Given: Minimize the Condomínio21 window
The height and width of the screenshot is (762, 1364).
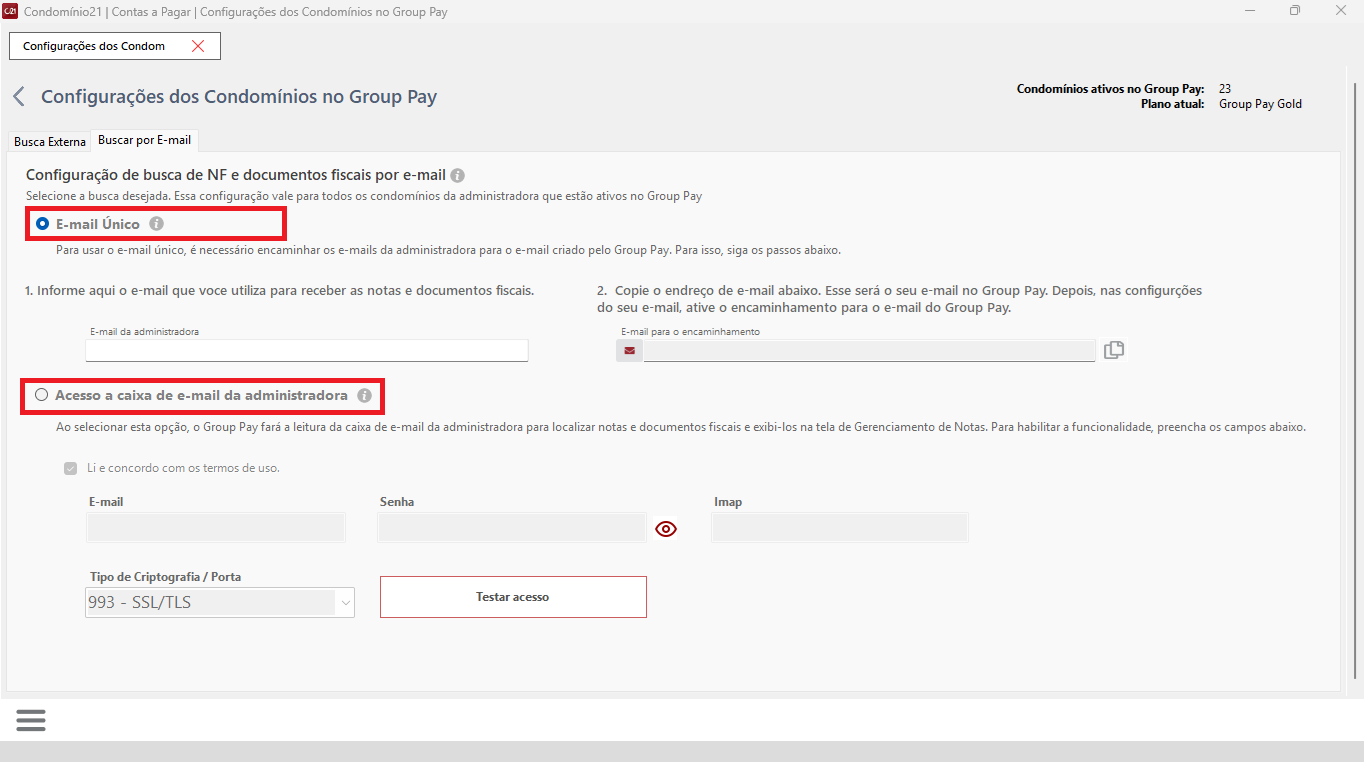Looking at the screenshot, I should [1250, 11].
